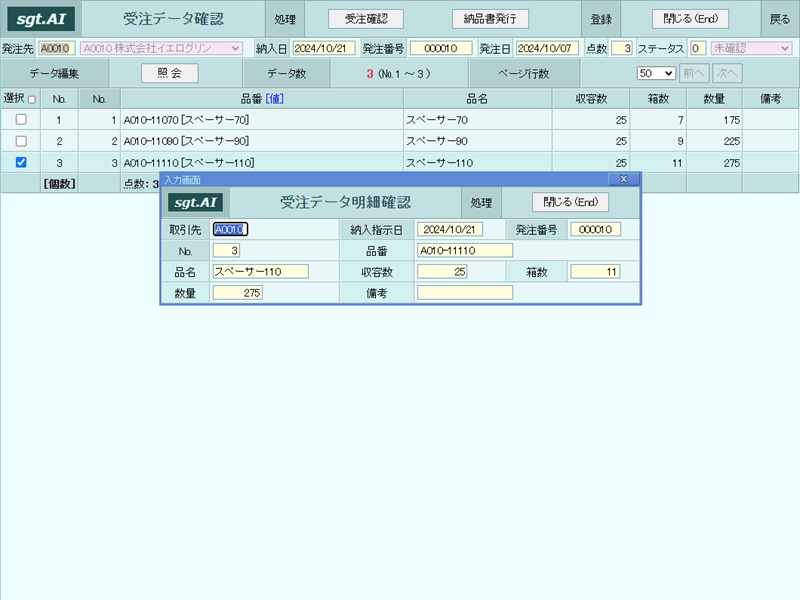800x600 pixels.
Task: Click the 箱数 column header
Action: pyautogui.click(x=658, y=98)
